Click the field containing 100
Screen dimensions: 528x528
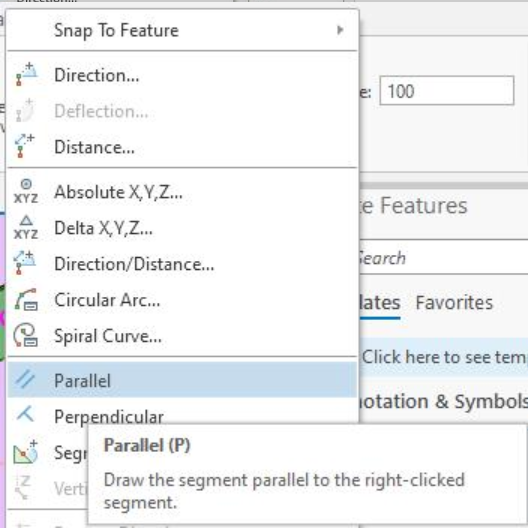tap(447, 91)
